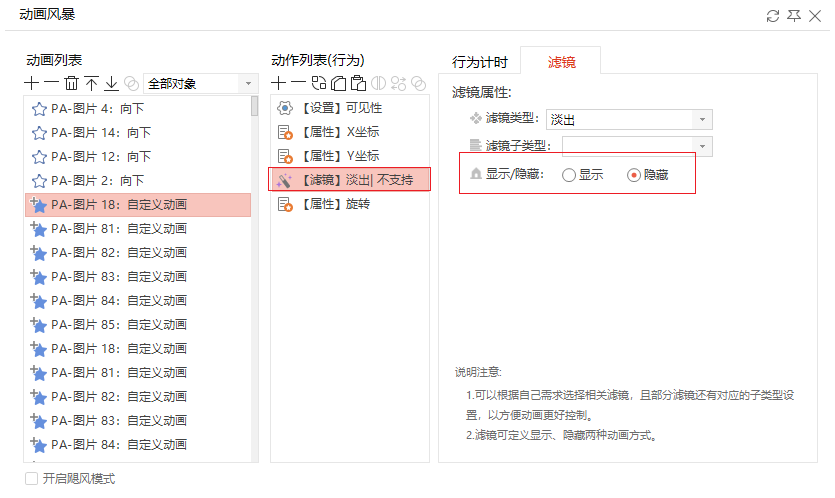Click the add action plus icon
This screenshot has width=835, height=498.
point(279,83)
